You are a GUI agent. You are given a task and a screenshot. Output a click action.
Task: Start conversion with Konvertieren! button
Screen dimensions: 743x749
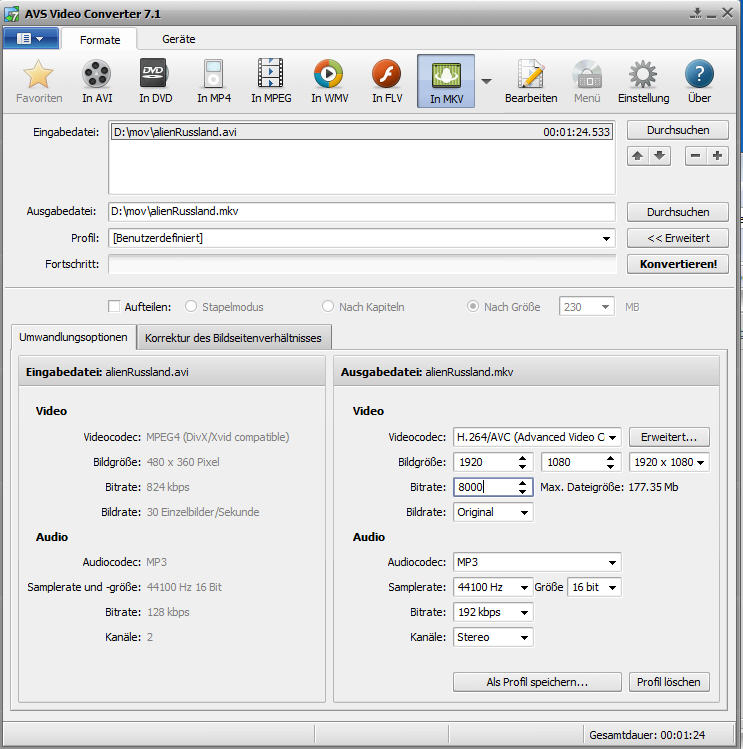click(x=678, y=264)
